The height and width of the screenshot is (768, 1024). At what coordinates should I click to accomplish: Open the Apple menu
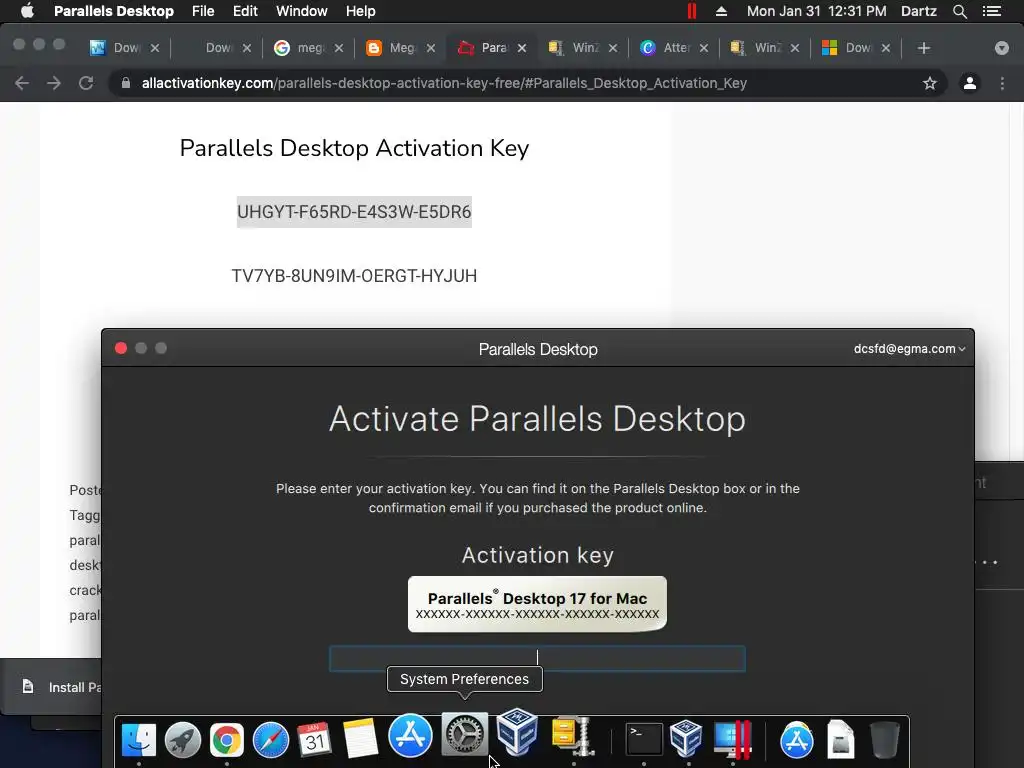coord(27,11)
